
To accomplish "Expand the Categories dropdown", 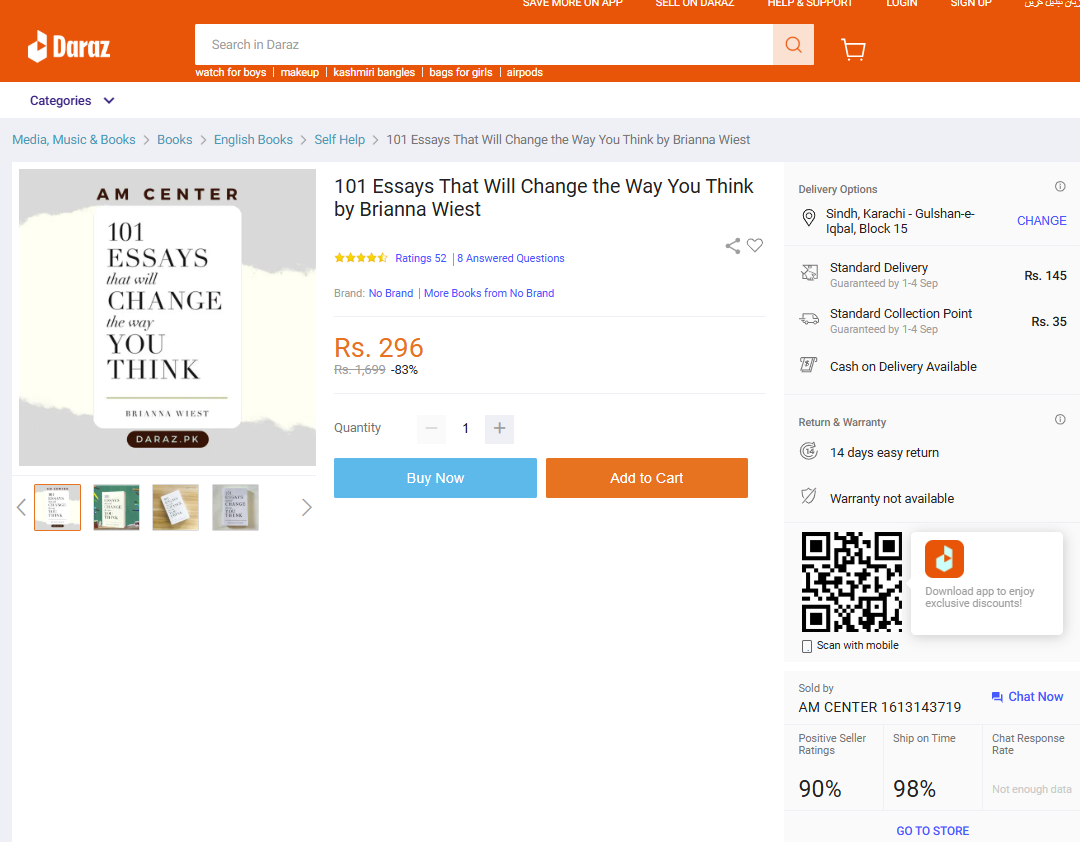I will coord(72,101).
